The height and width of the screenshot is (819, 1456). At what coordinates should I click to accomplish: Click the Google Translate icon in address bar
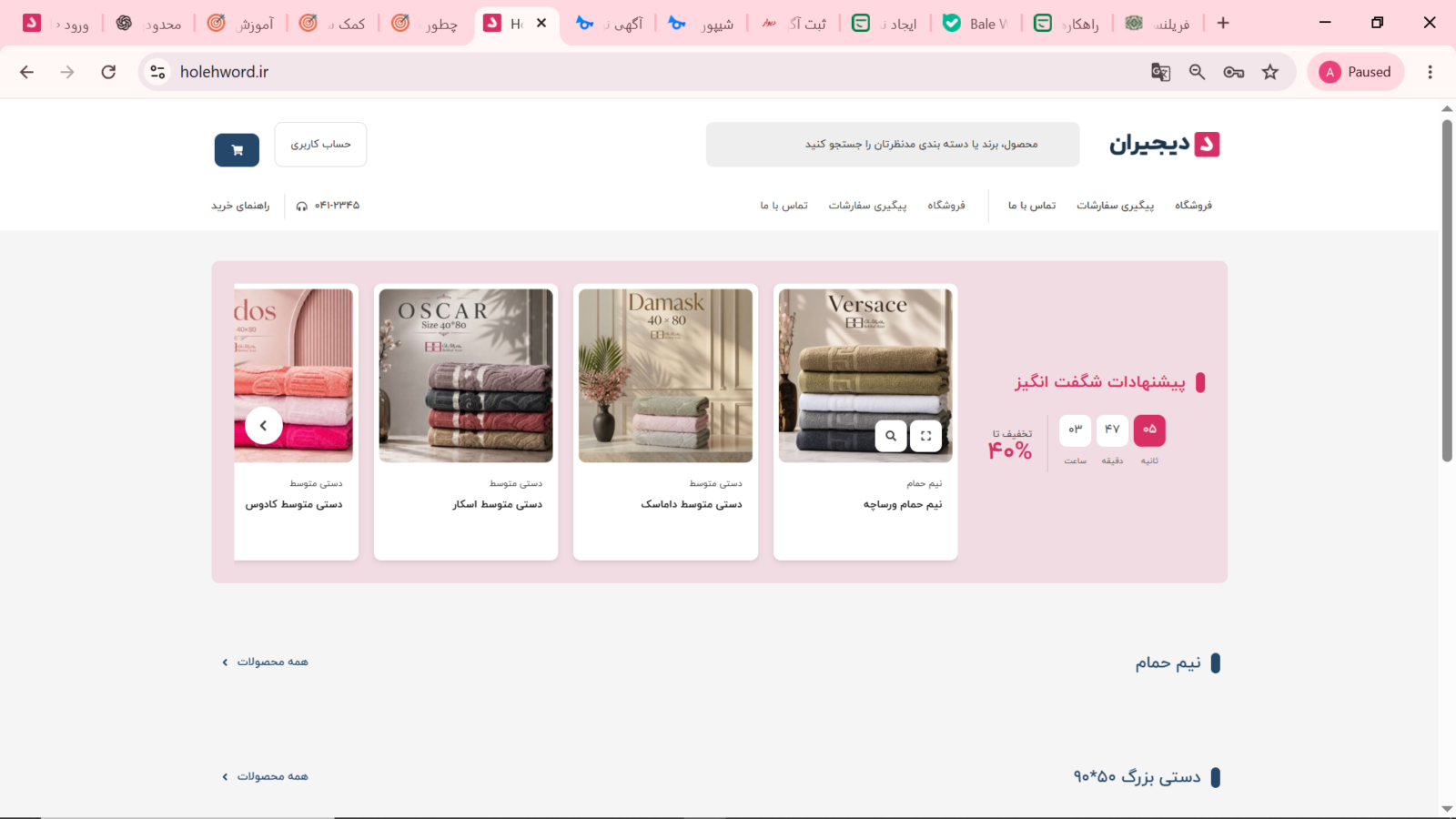[1160, 72]
